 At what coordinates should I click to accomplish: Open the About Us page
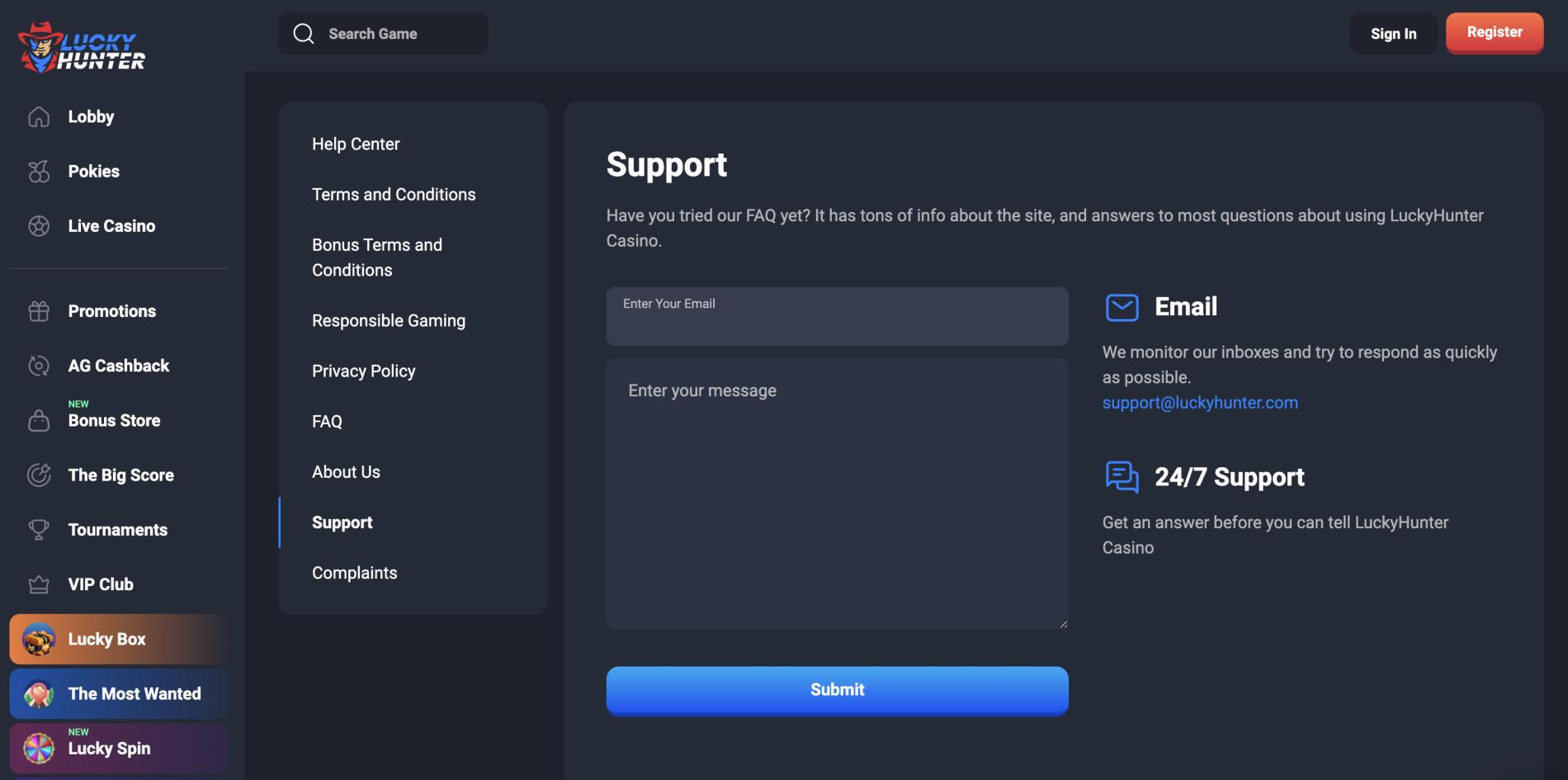click(346, 472)
